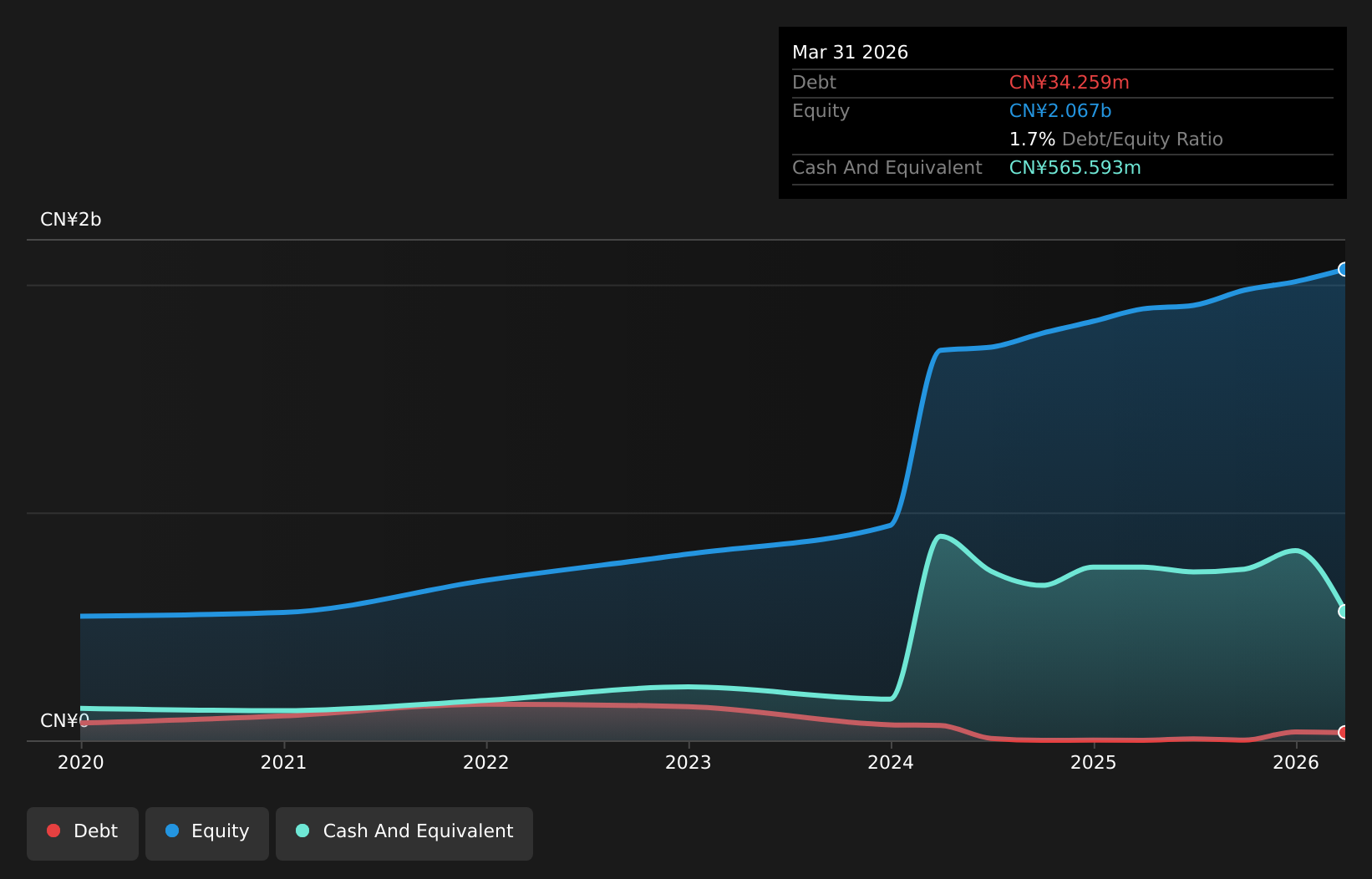
Task: Click the Equity label in the tooltip
Action: point(821,111)
